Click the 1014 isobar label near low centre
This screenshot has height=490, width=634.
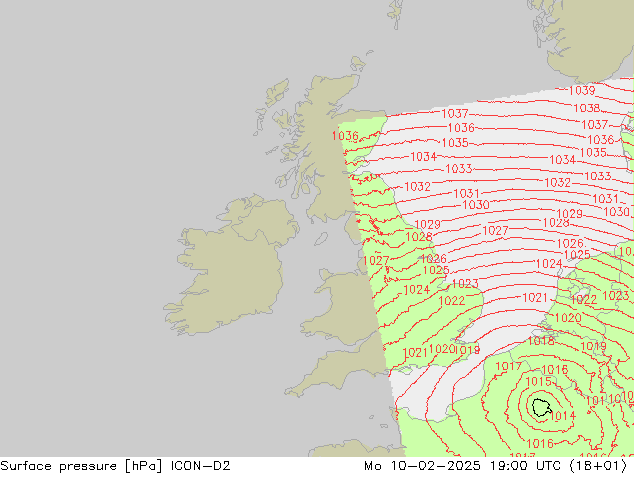point(562,416)
